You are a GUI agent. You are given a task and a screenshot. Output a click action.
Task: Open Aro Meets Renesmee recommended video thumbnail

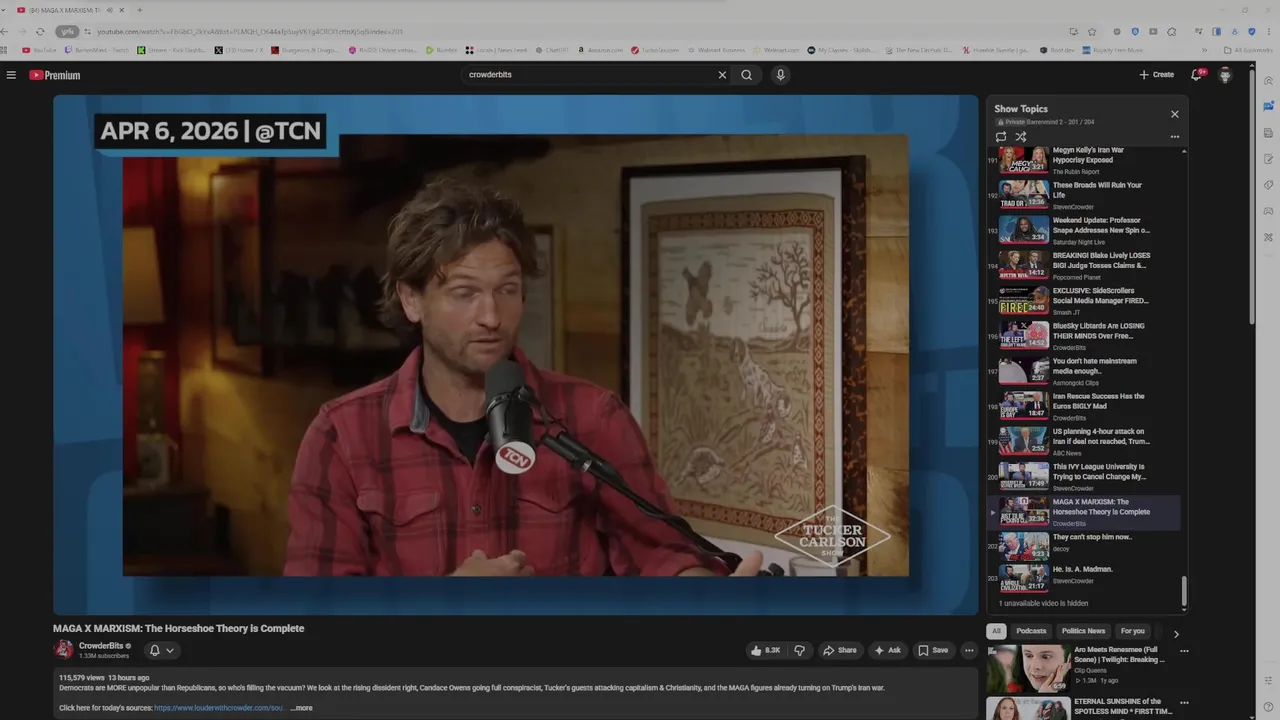(x=1028, y=667)
